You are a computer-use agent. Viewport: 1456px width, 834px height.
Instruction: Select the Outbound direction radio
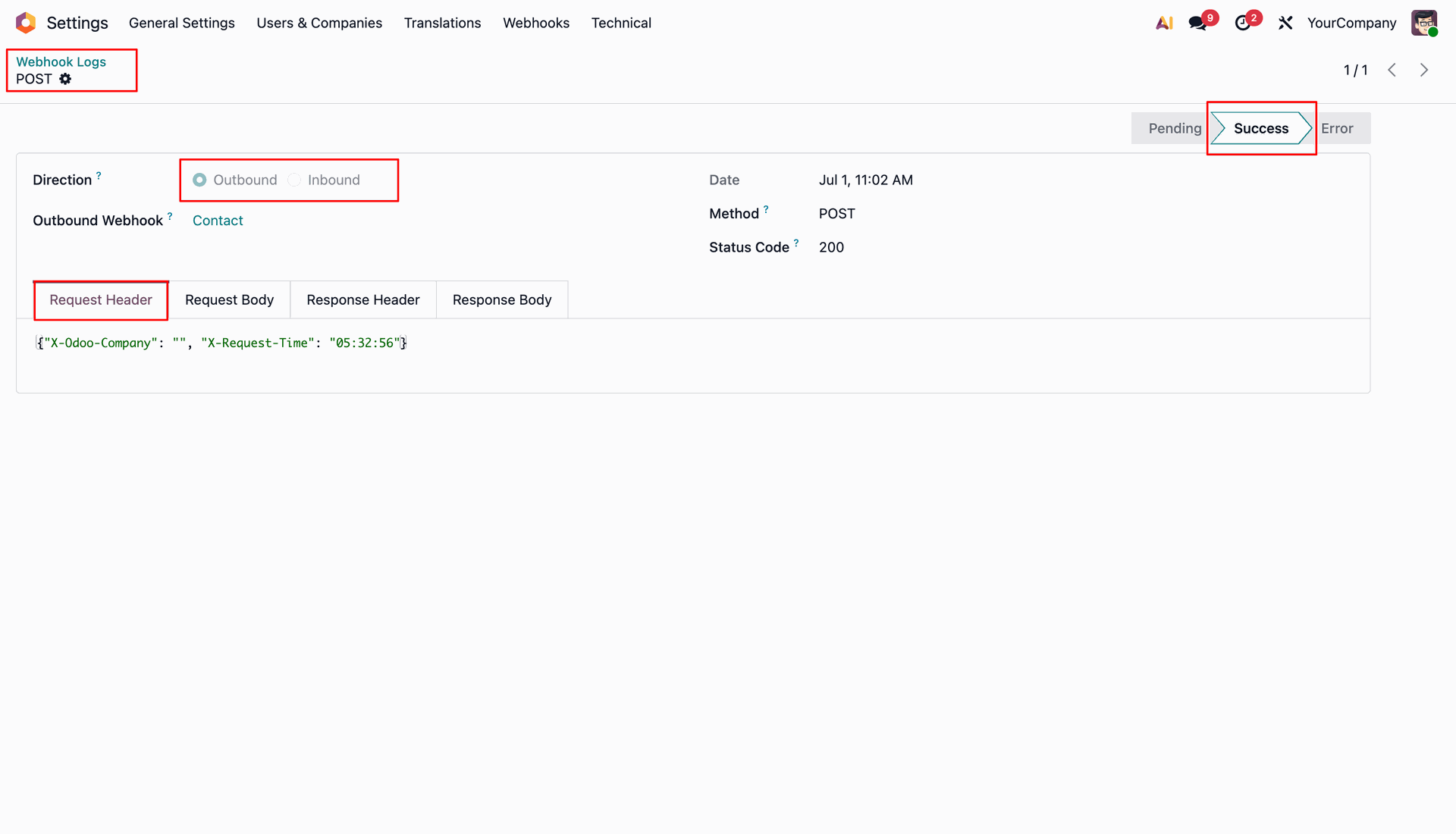(199, 180)
